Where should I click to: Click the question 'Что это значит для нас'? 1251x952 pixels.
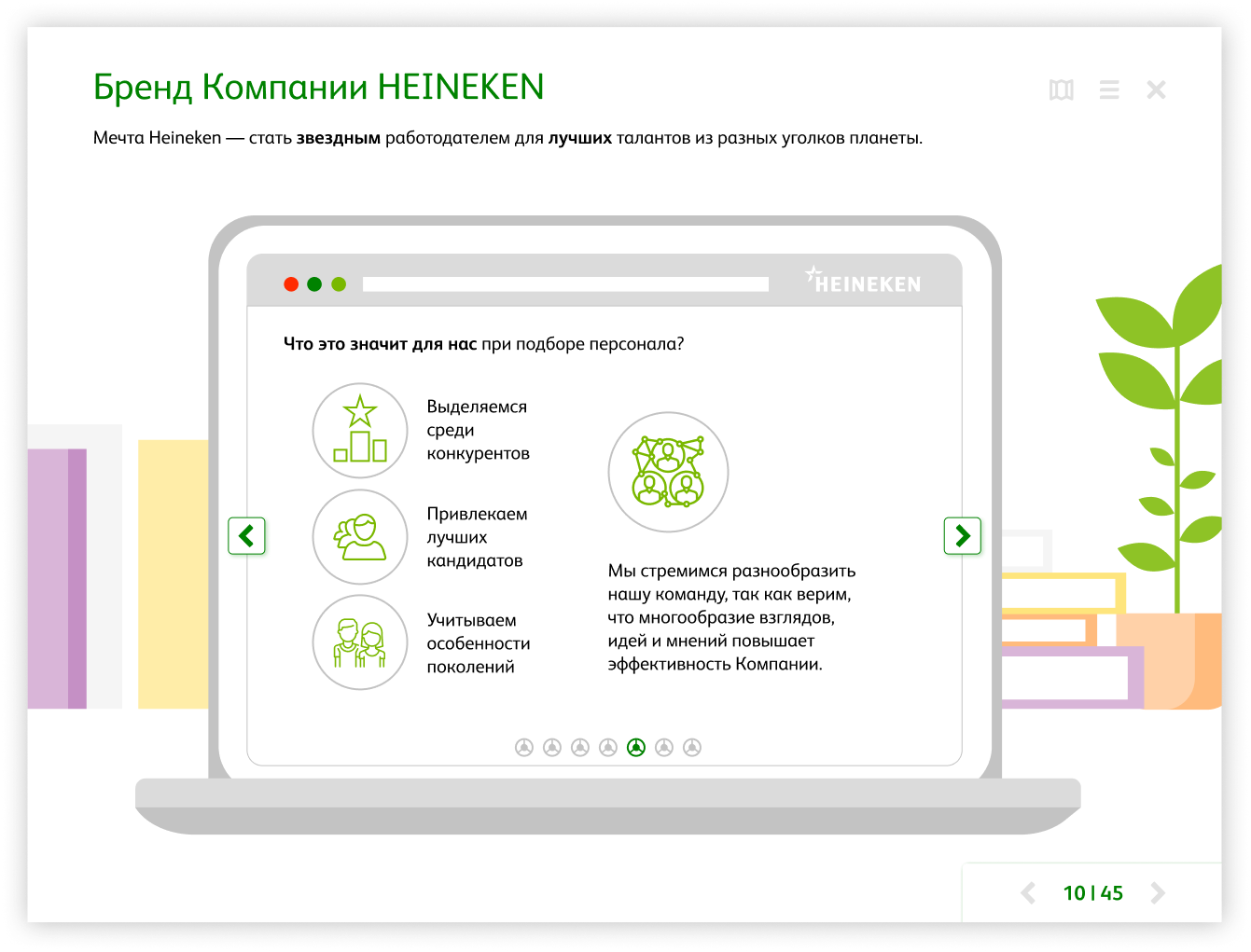click(380, 344)
